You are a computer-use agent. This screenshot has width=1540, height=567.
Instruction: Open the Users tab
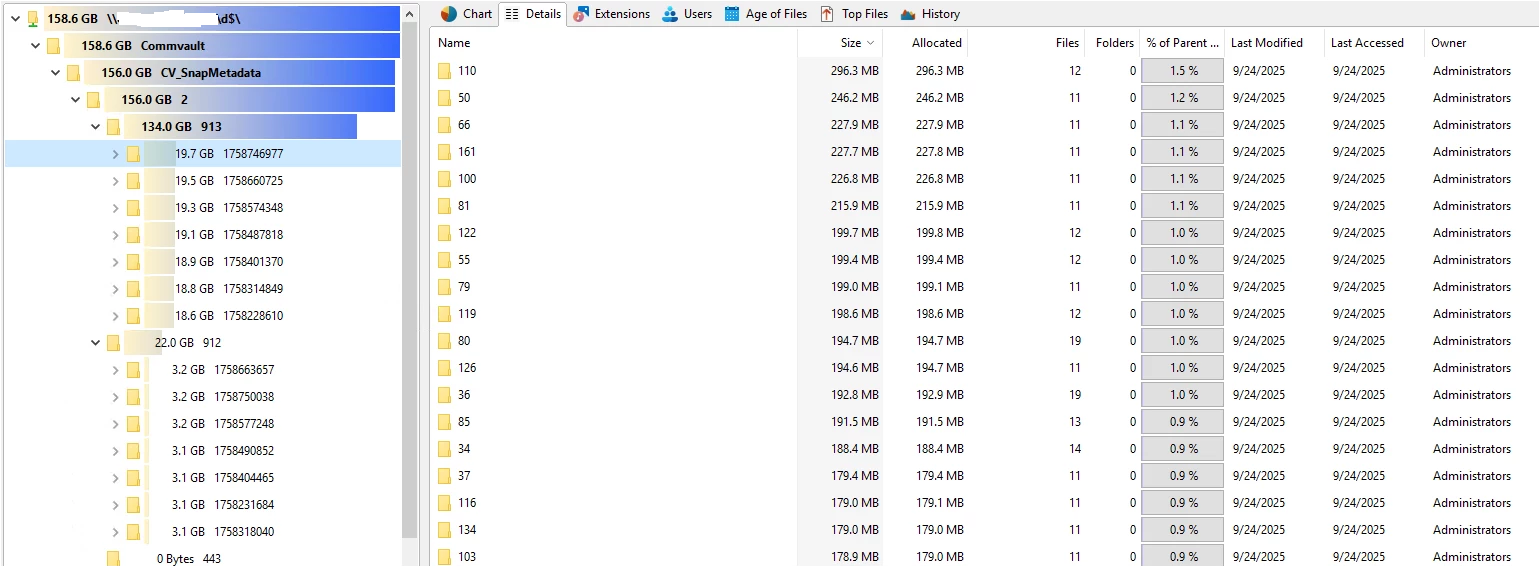coord(687,14)
